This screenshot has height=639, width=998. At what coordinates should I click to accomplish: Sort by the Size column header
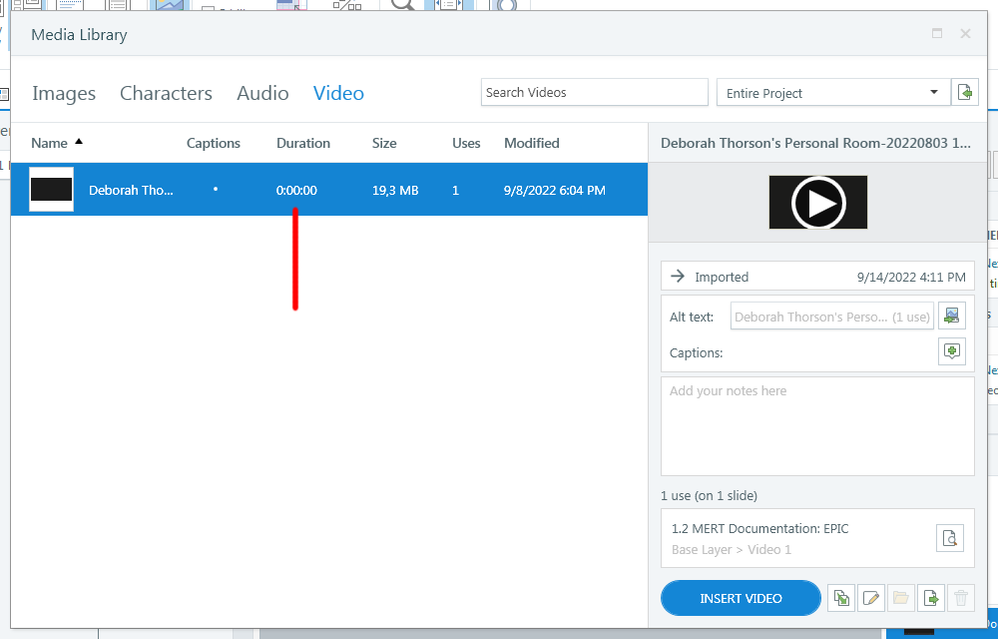[x=384, y=143]
